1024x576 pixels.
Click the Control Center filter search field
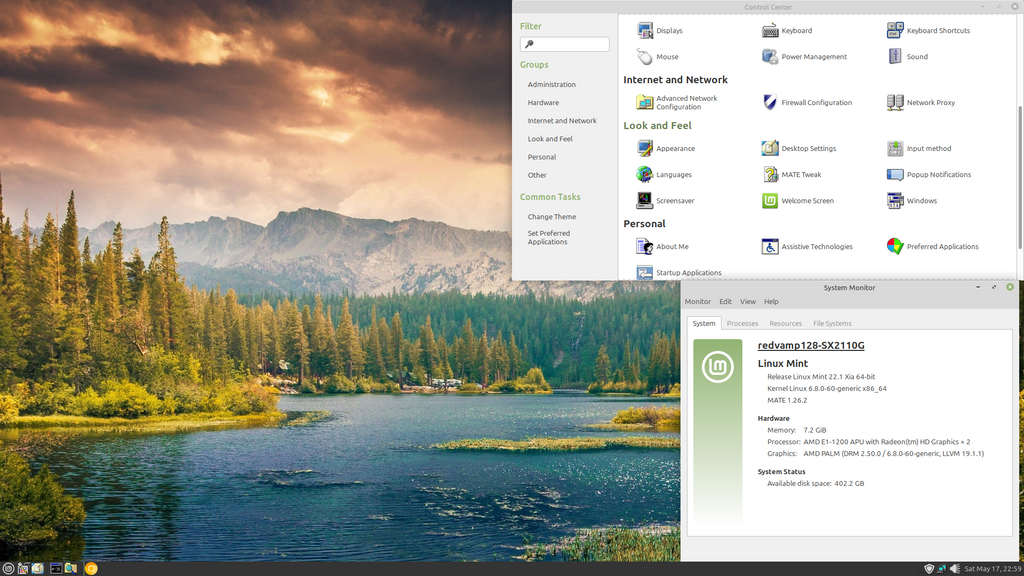(x=565, y=44)
